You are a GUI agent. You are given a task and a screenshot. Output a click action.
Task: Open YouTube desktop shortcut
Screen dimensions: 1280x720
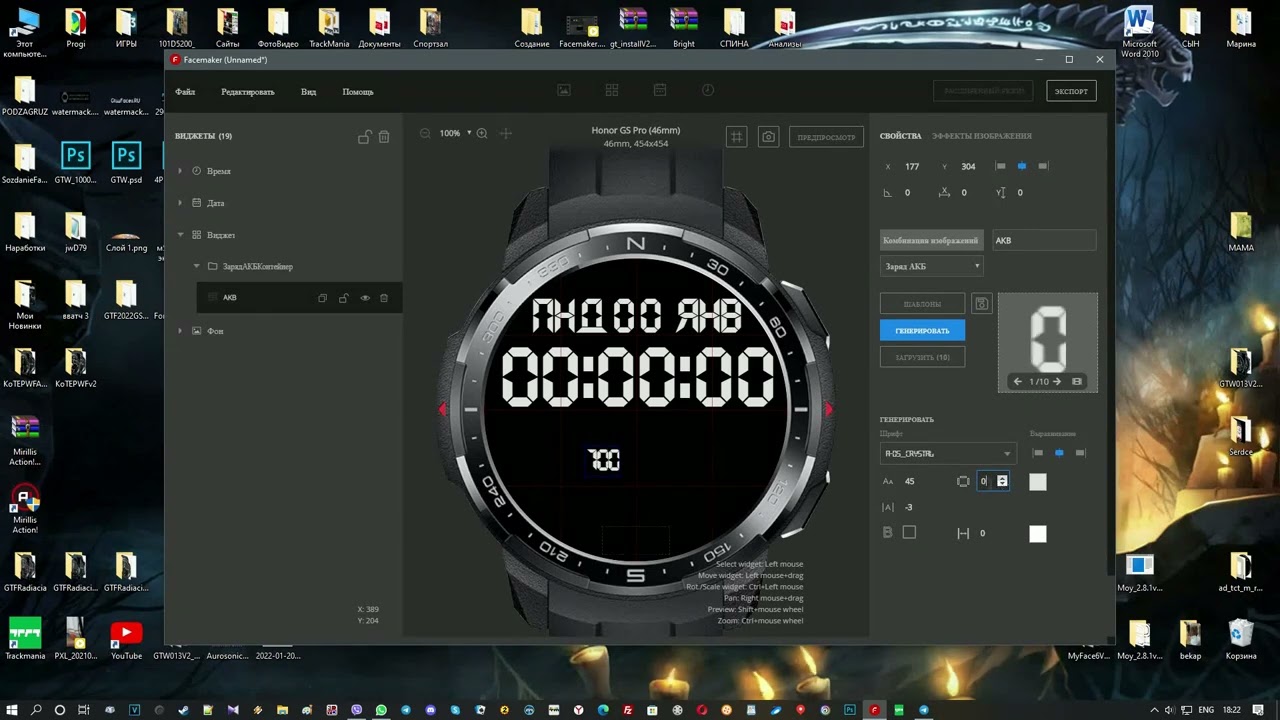tap(126, 640)
